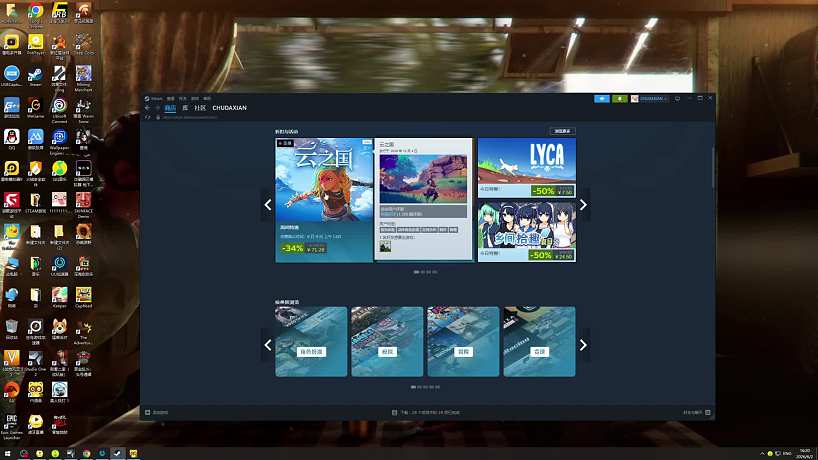The image size is (818, 460).
Task: Open the G+ blue desktop icon
Action: coord(11,107)
